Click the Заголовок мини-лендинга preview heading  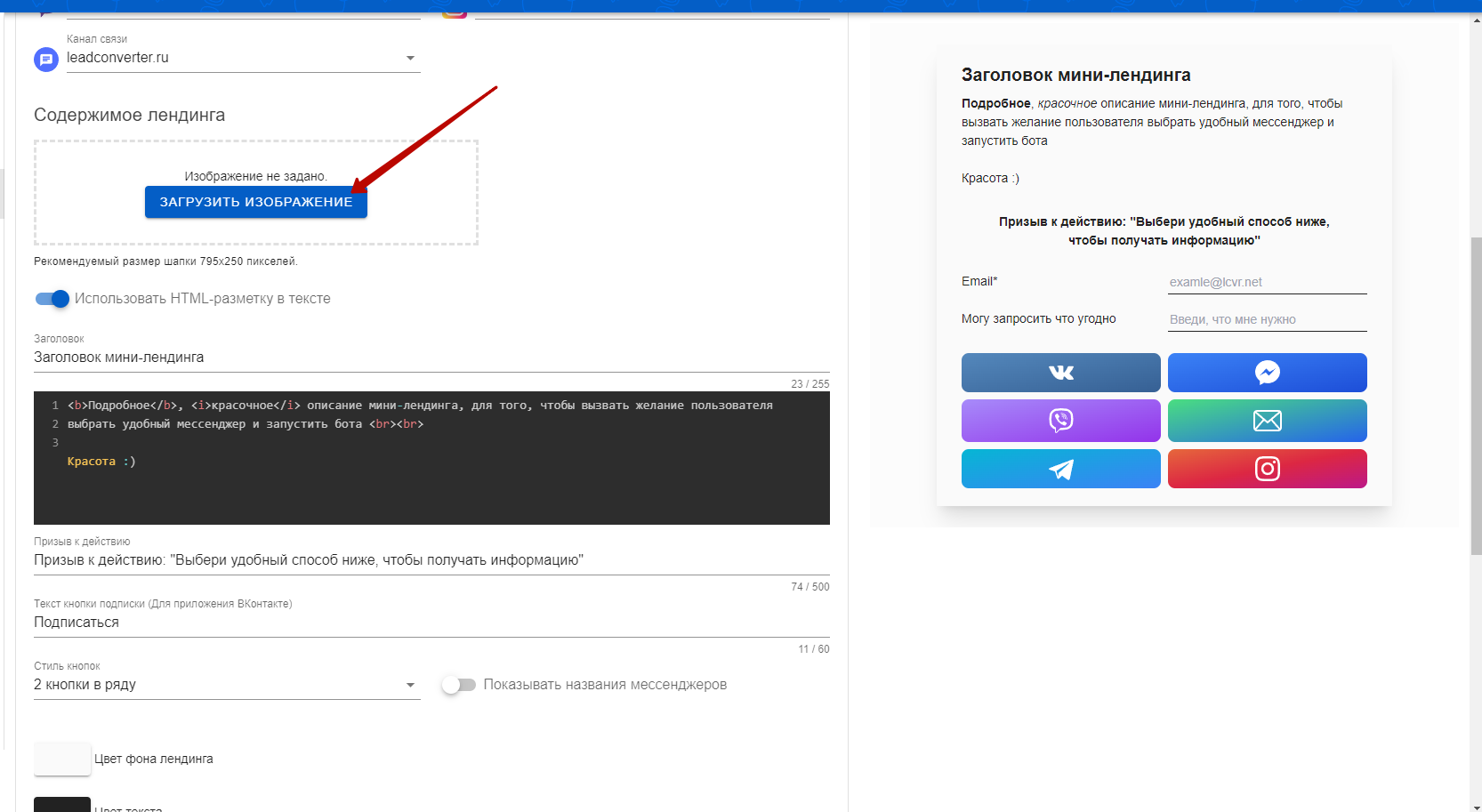(x=1075, y=75)
